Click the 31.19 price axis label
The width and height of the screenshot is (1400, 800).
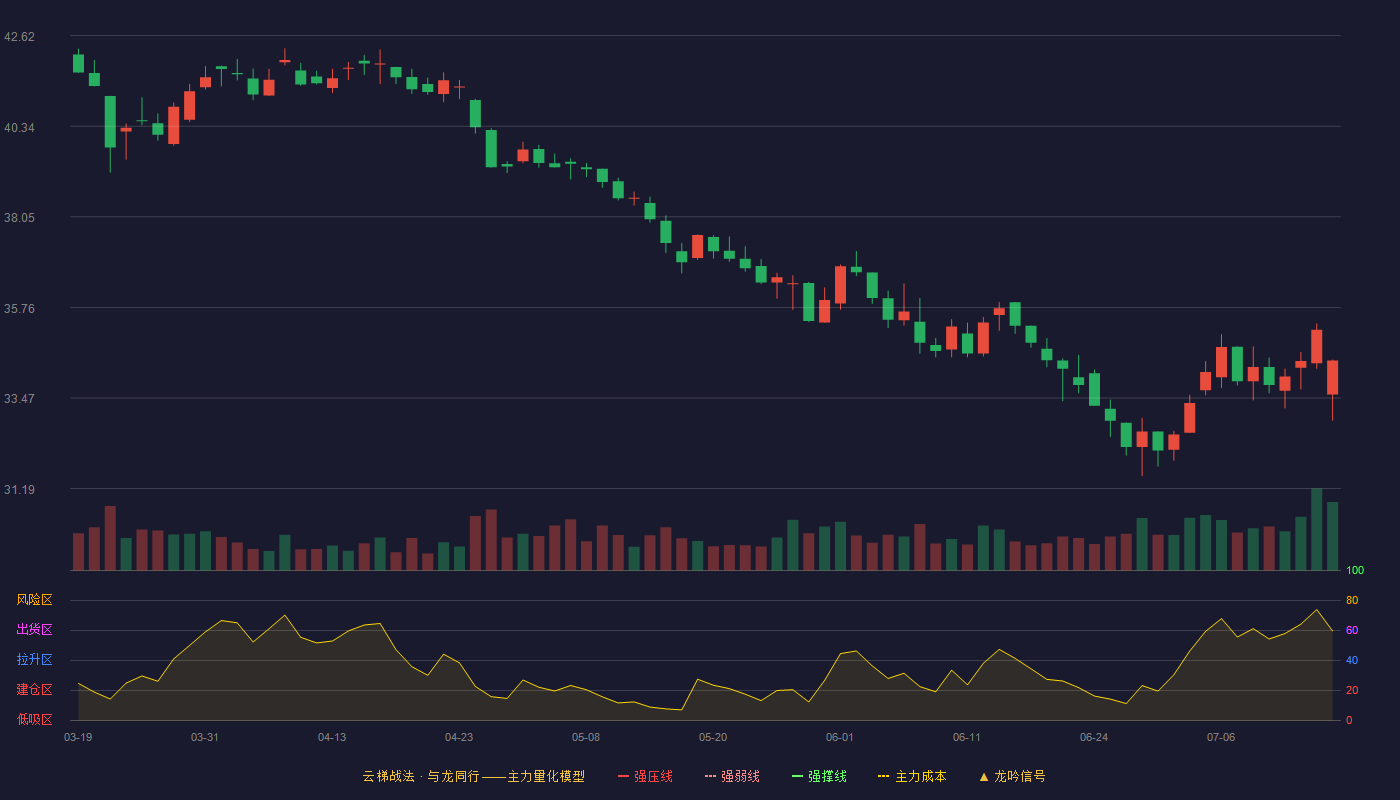tap(19, 489)
